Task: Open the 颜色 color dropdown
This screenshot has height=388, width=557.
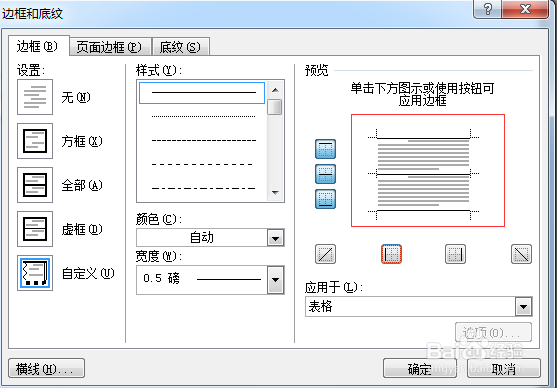Action: point(275,238)
